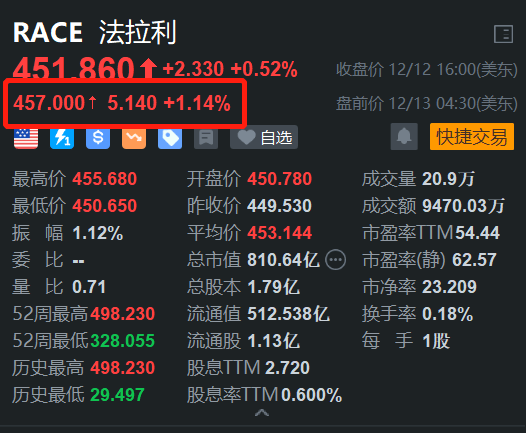
Task: Click the 最高价 value 455.680
Action: (x=105, y=179)
